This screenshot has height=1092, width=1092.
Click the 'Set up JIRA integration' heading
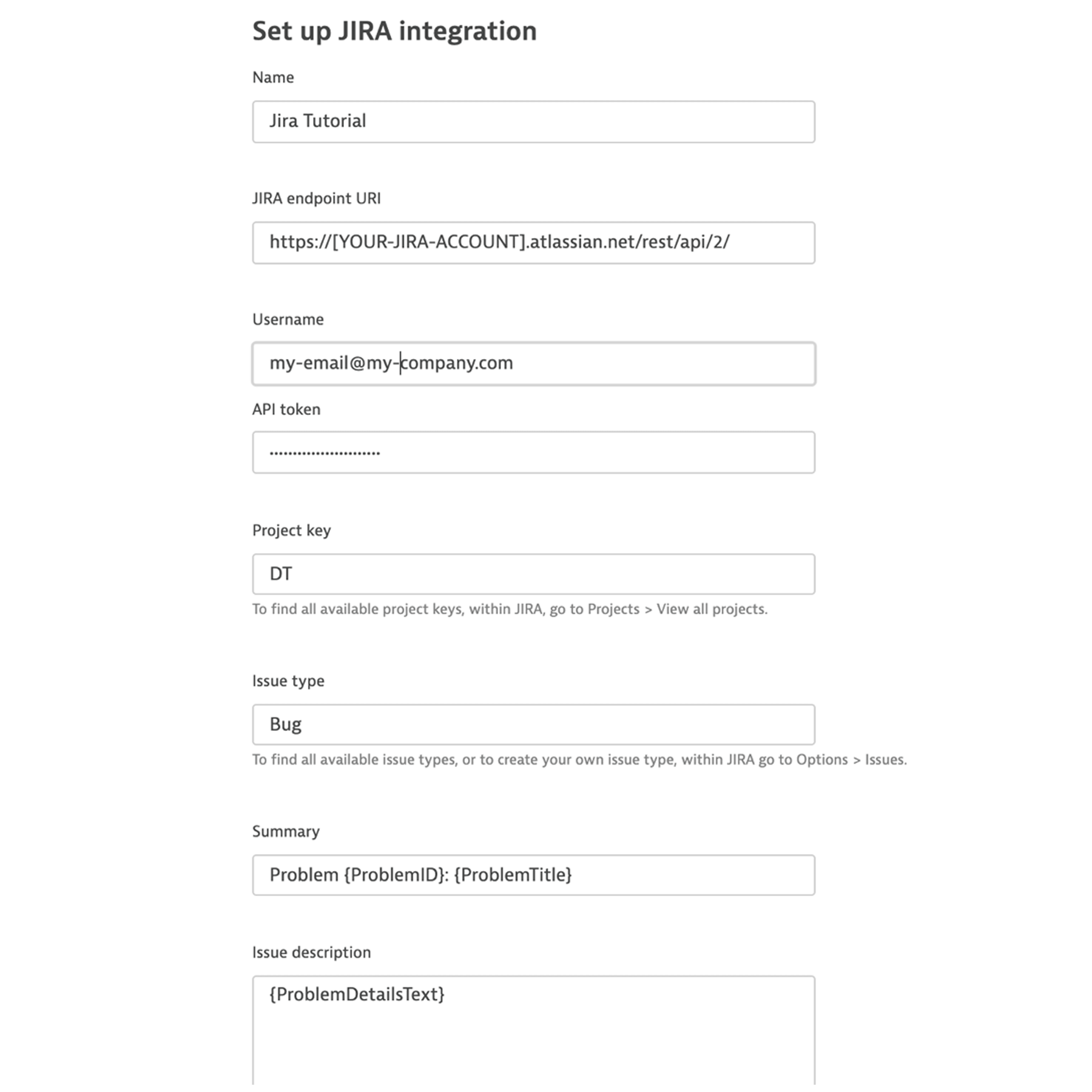tap(394, 30)
